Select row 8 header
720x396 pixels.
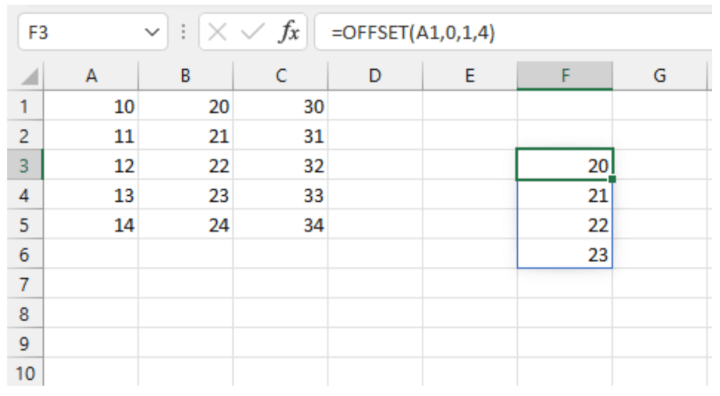point(25,313)
